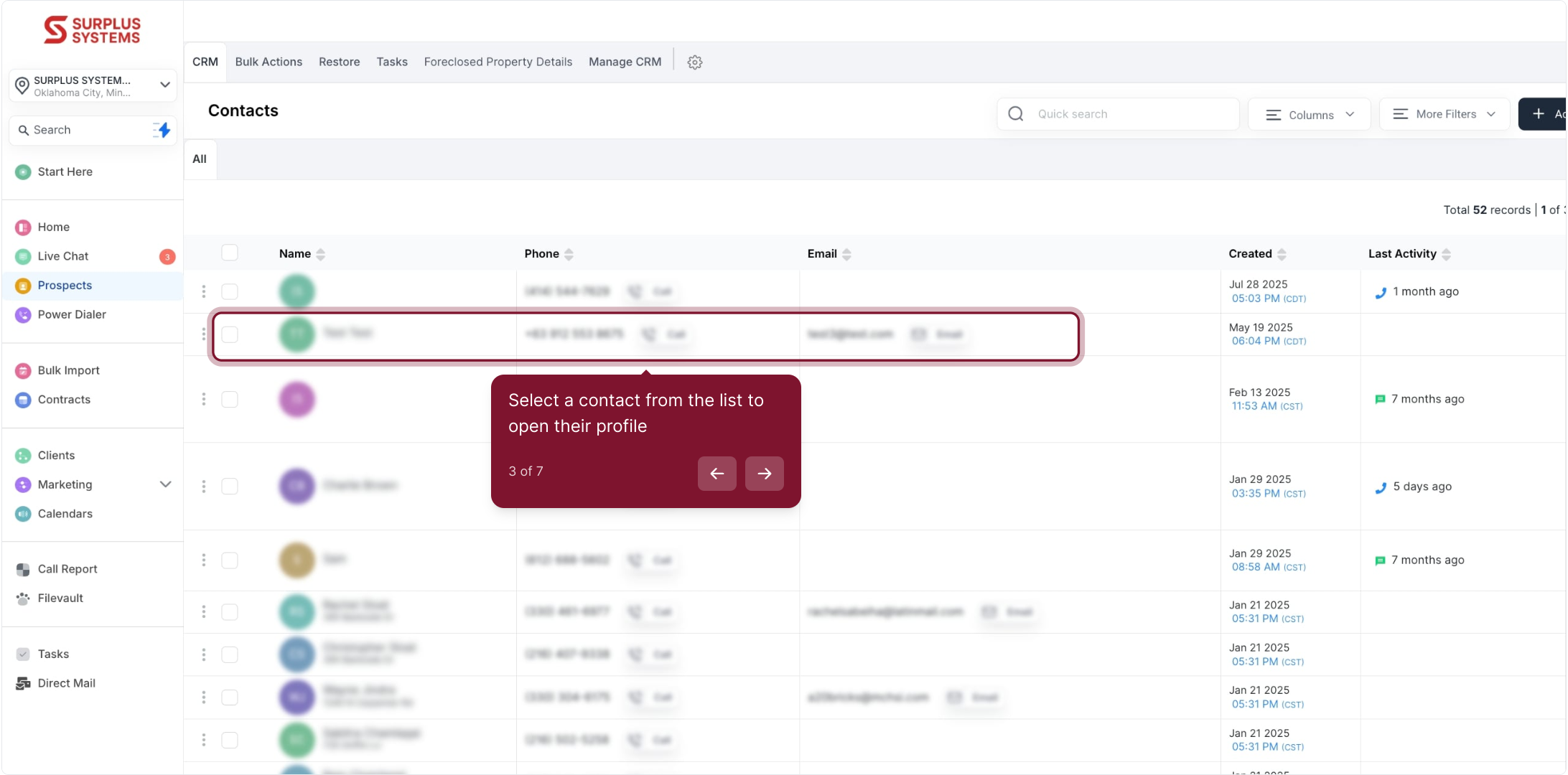
Task: Check the select-all checkbox in the table header
Action: click(x=230, y=253)
